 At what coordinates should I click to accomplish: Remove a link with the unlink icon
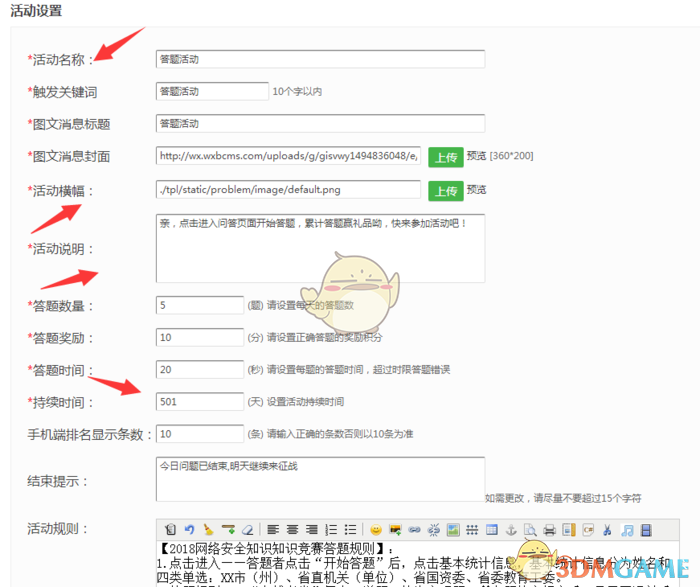click(x=433, y=530)
